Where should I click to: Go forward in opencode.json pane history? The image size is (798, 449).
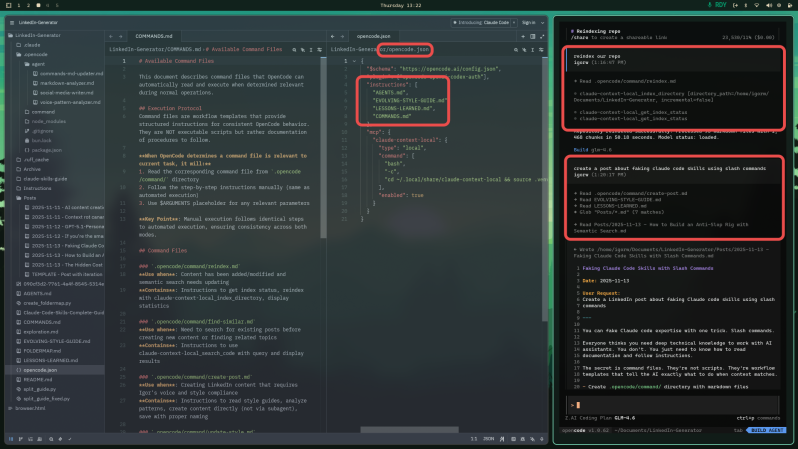click(343, 36)
